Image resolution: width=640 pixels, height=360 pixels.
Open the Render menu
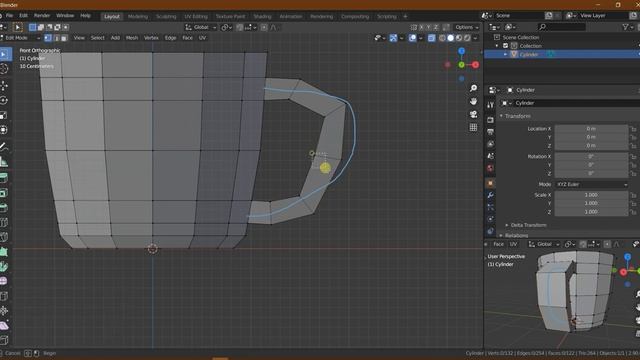point(42,16)
